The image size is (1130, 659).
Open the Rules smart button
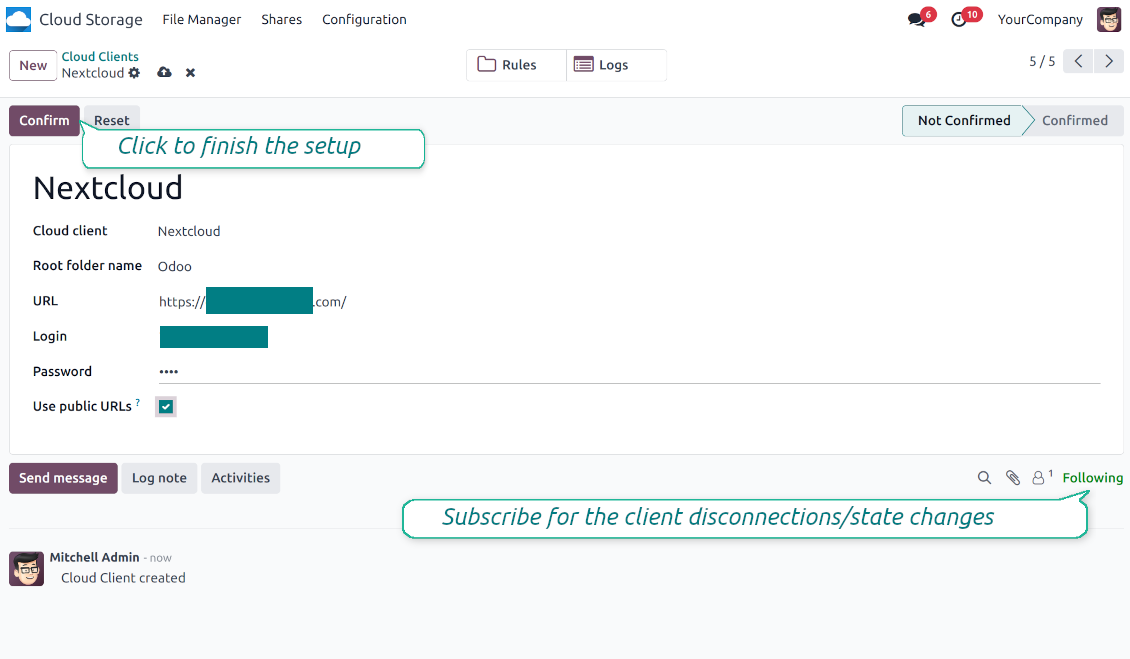(516, 65)
